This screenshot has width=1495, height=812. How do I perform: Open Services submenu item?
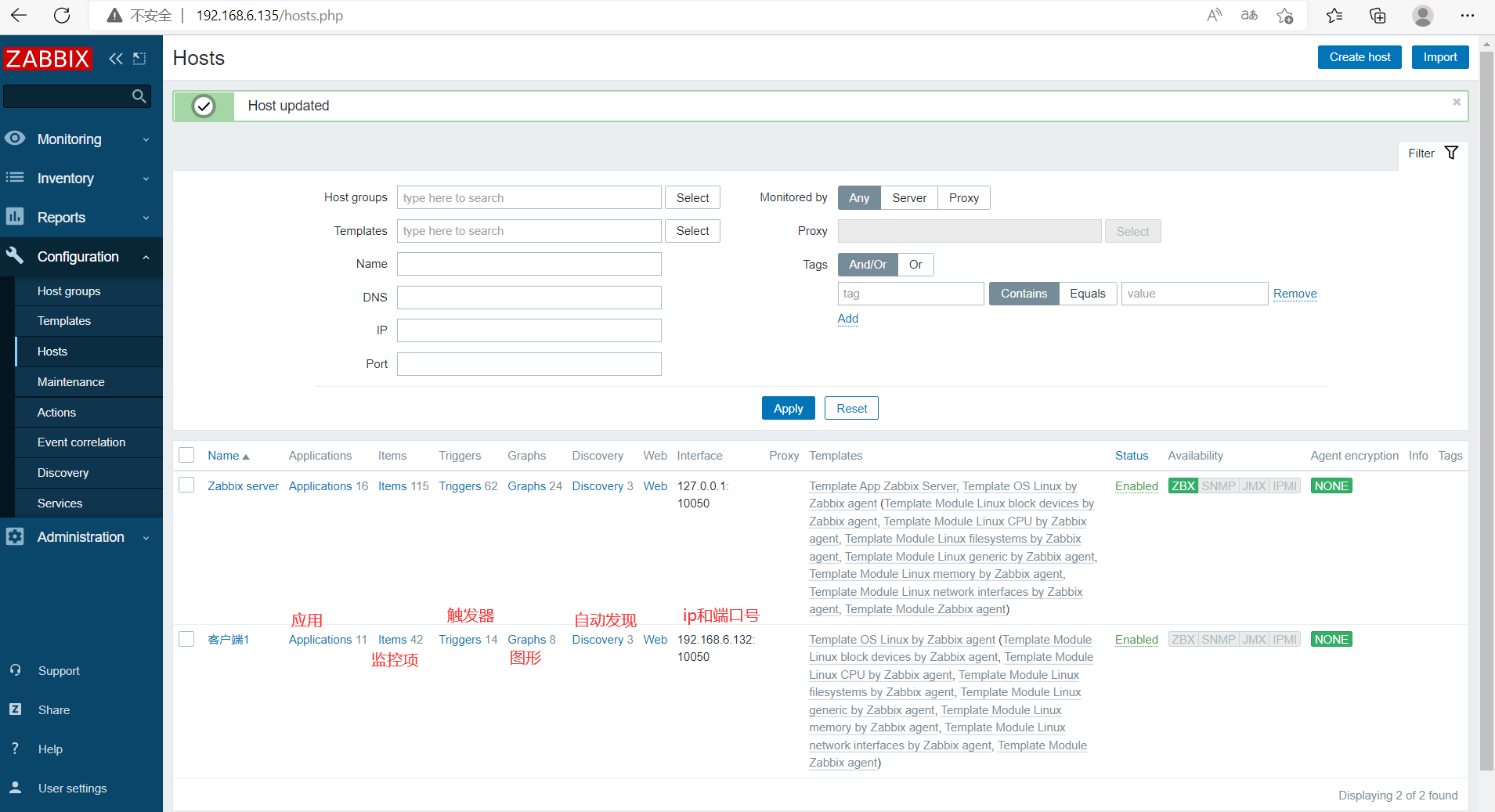point(88,503)
